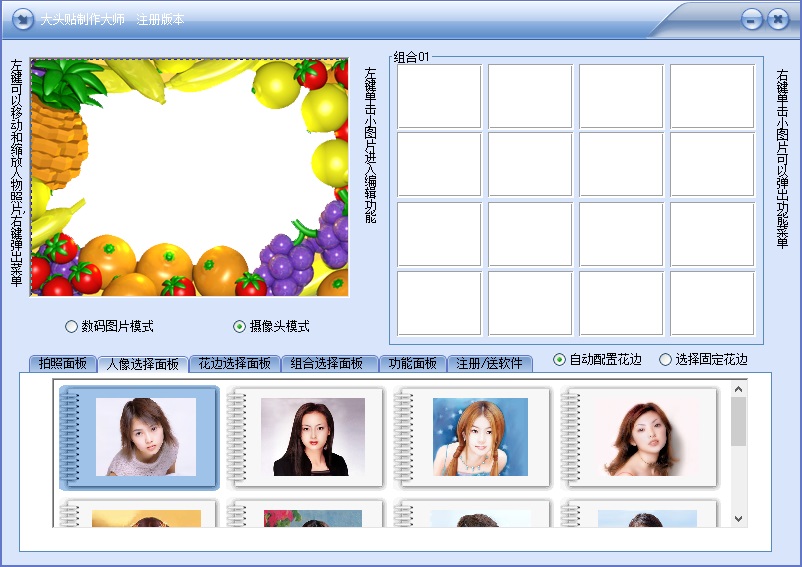
Task: Open the 注册/送软件 tab
Action: click(x=490, y=364)
